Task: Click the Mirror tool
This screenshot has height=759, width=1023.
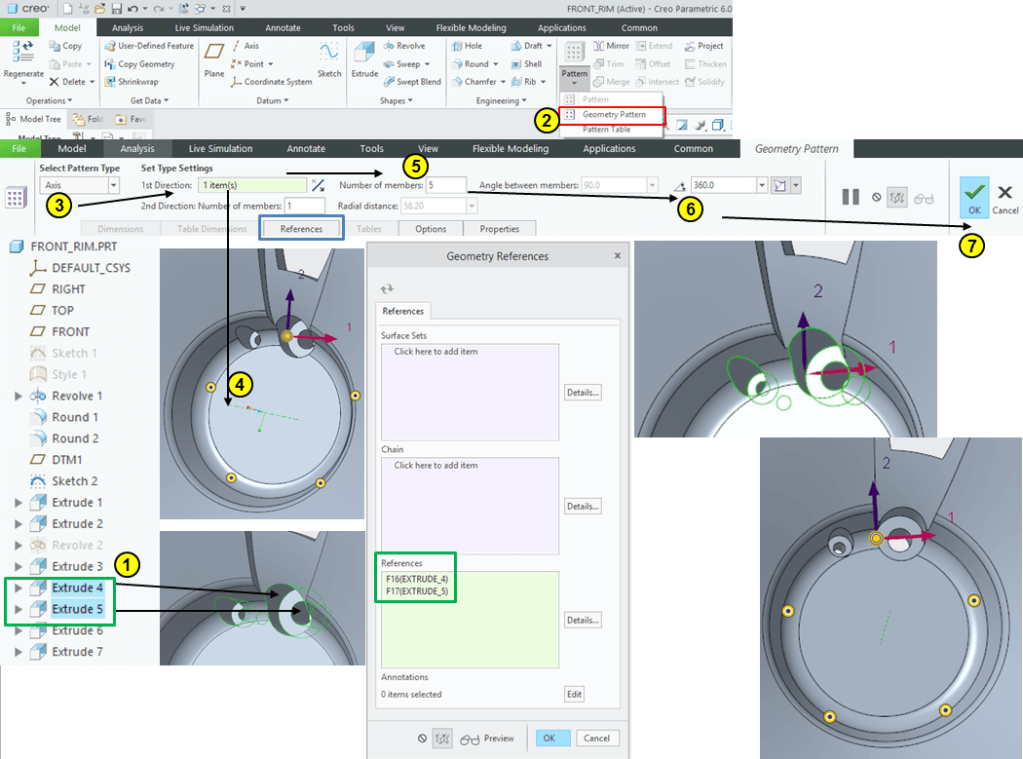Action: 610,46
